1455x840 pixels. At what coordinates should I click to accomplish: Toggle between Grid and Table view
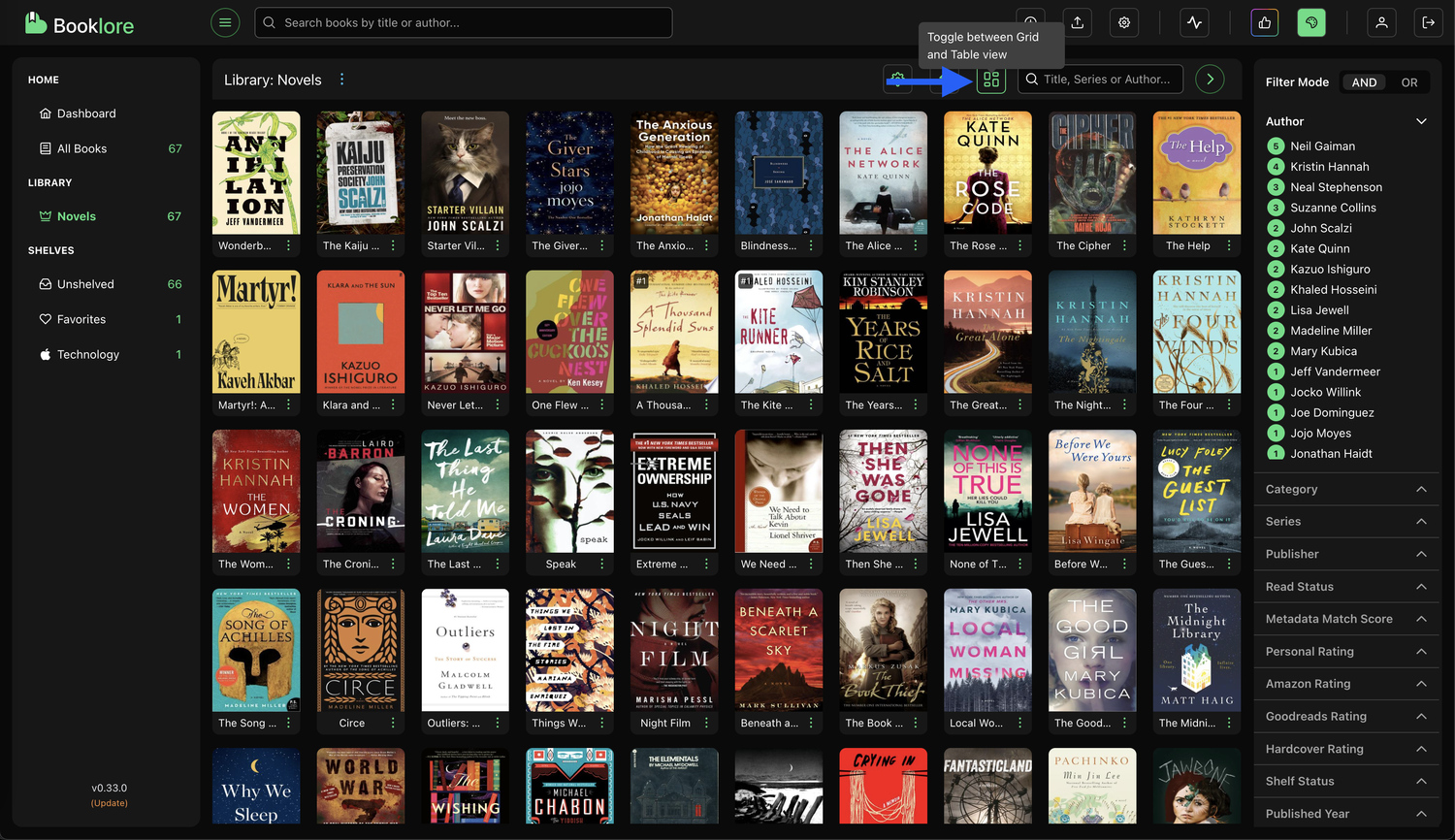coord(990,80)
